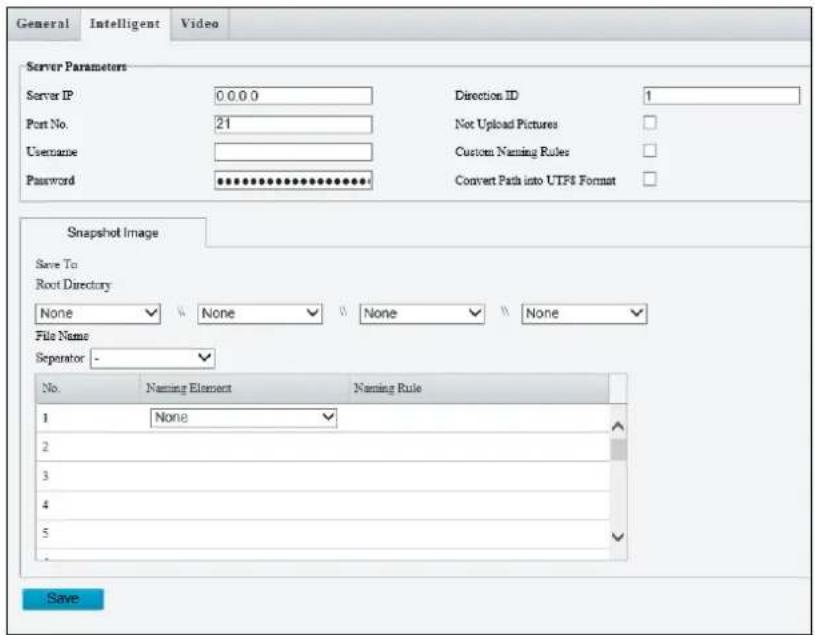Click the Direction ID field
This screenshot has height=635, width=815.
pyautogui.click(x=721, y=96)
